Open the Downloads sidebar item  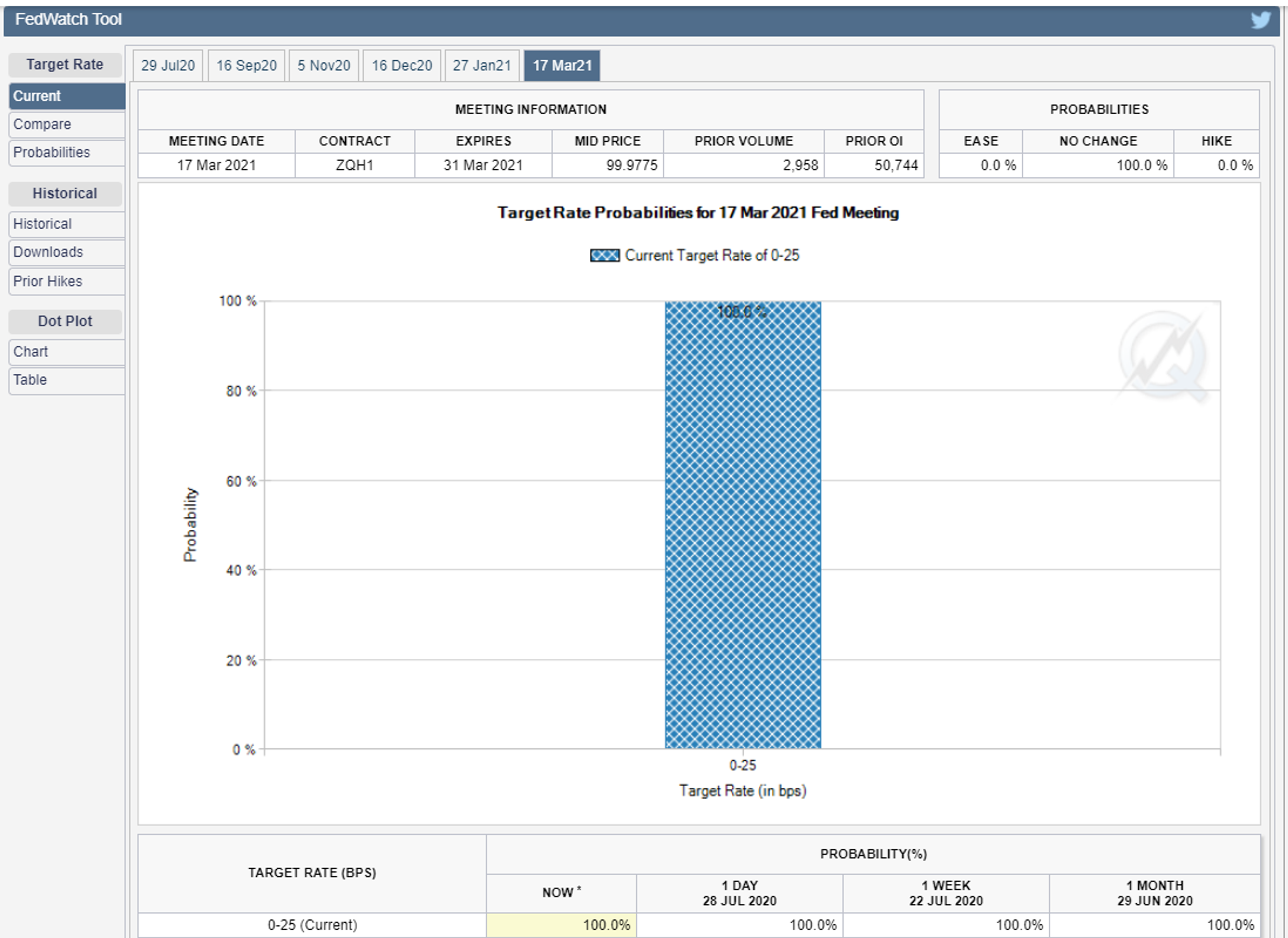67,252
